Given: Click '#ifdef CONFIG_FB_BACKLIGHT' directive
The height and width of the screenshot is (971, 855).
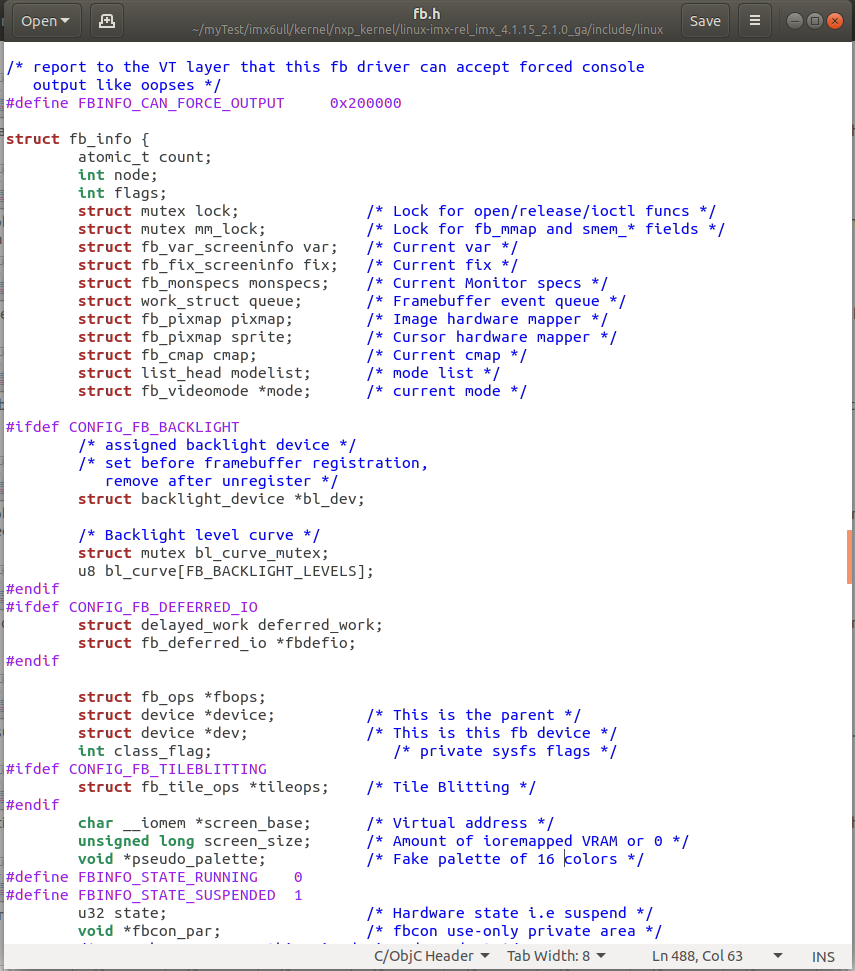Looking at the screenshot, I should [123, 427].
